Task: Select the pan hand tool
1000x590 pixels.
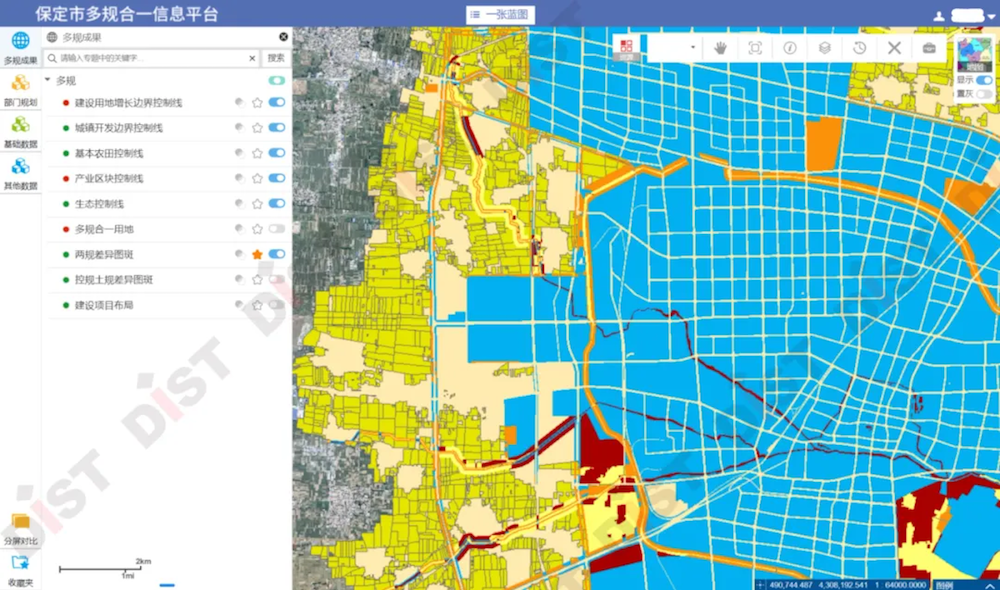Action: click(720, 48)
